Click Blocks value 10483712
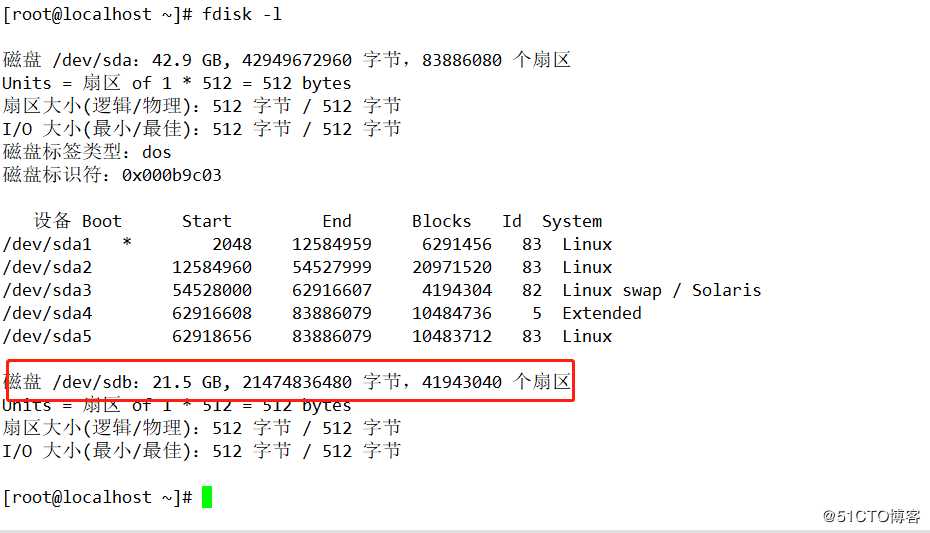This screenshot has height=533, width=930. click(452, 336)
